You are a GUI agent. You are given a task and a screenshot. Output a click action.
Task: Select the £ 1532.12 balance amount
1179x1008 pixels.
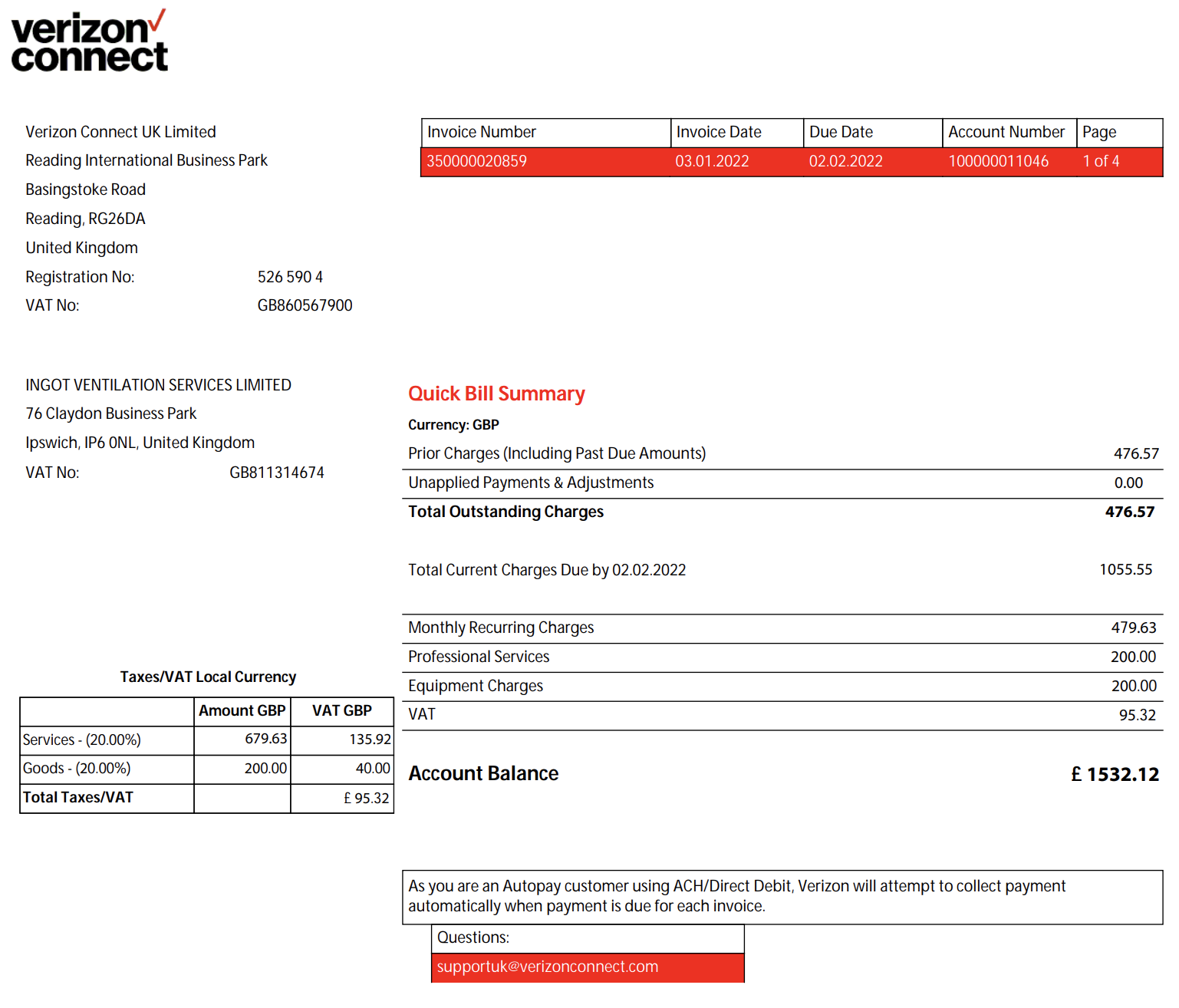1115,774
